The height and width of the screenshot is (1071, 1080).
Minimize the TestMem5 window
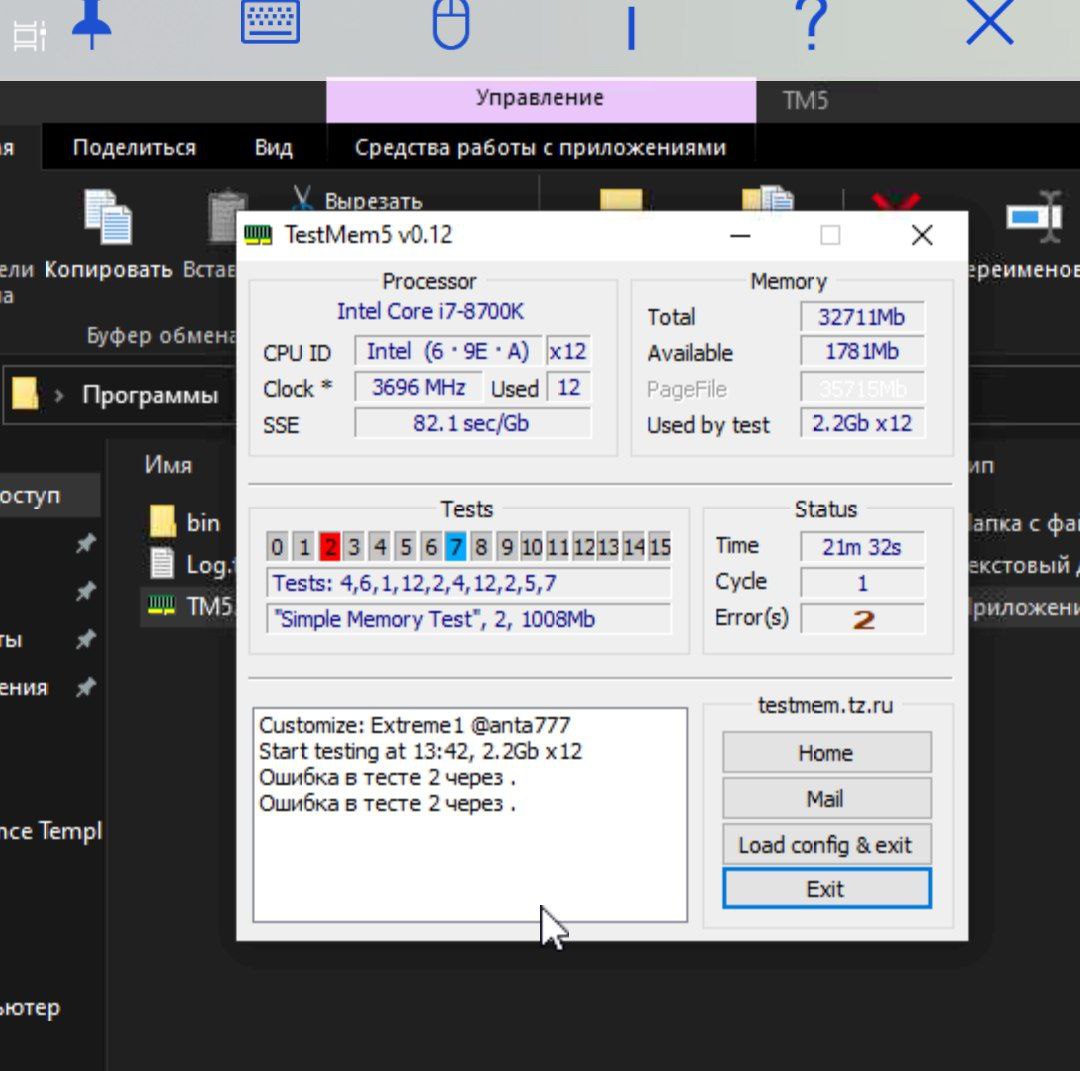click(x=740, y=236)
